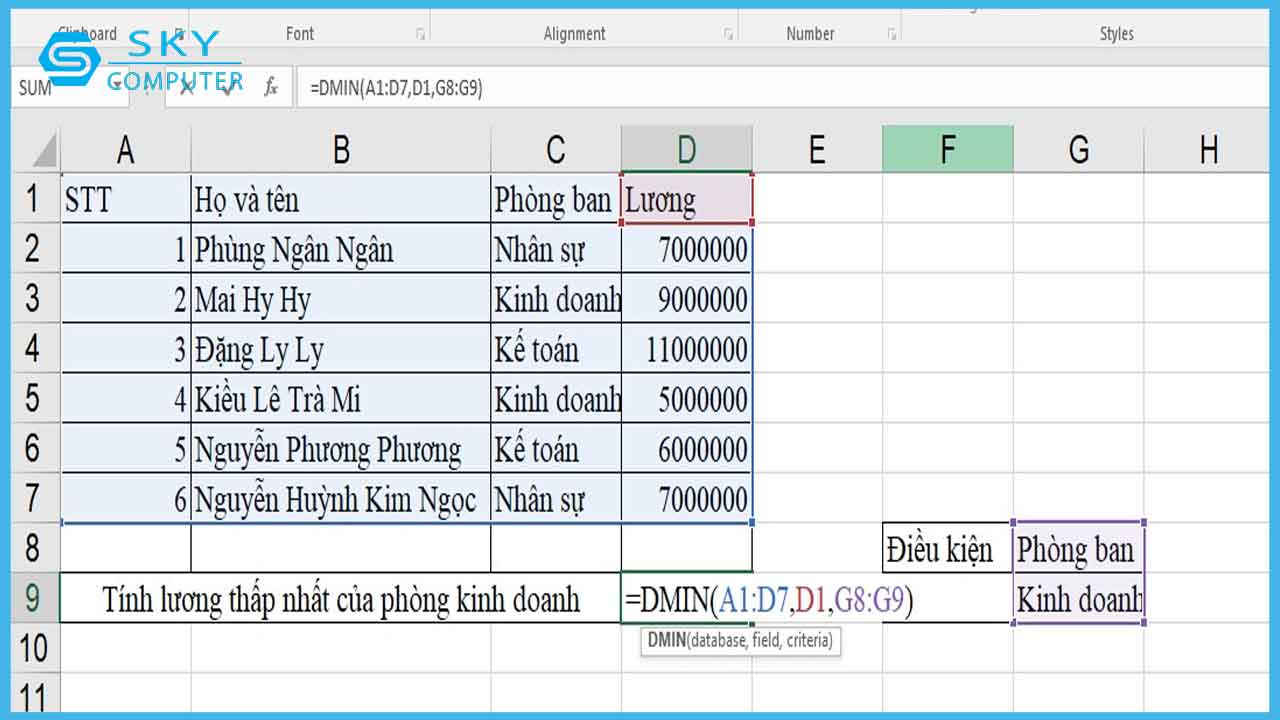Click 'Kinh doanh' in row 5

(556, 399)
